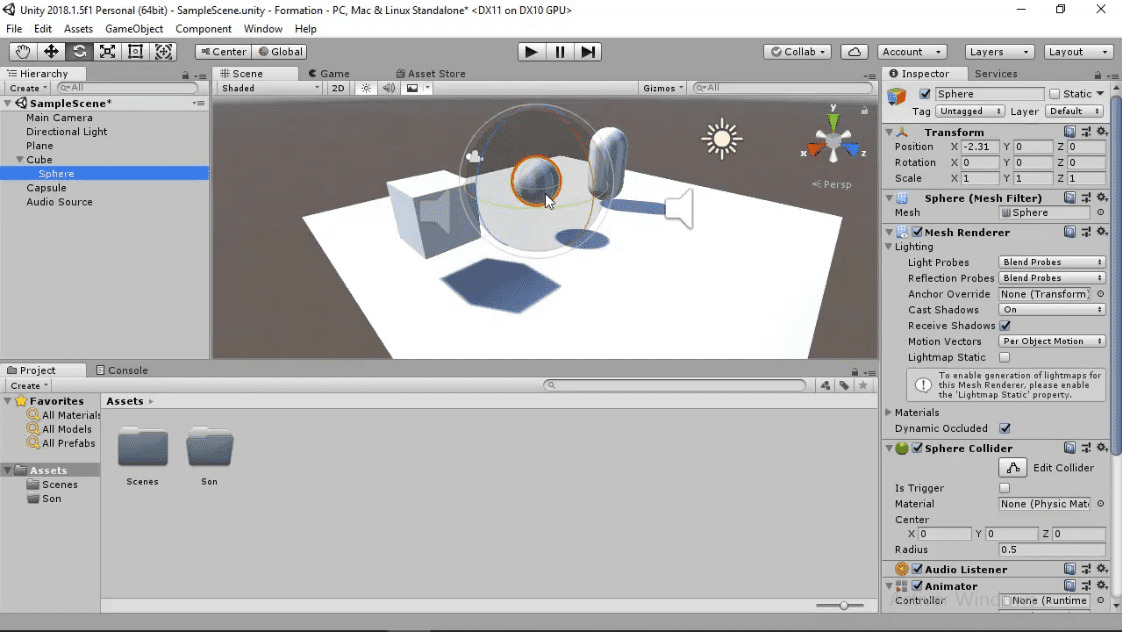Select the Capsule in the Hierarchy
Viewport: 1122px width, 632px height.
44,187
